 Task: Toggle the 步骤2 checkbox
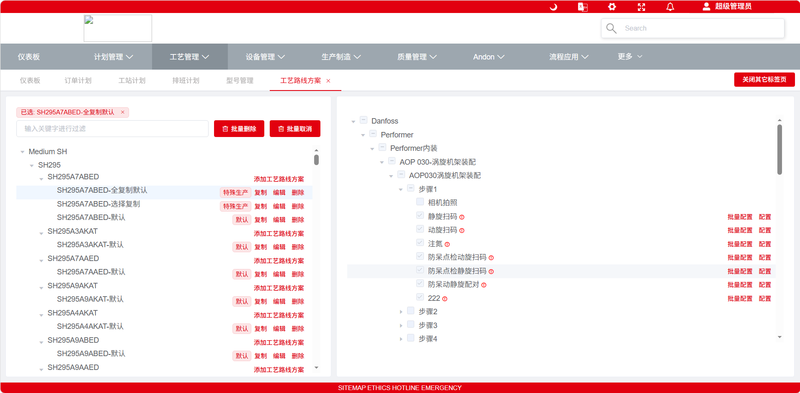[411, 310]
